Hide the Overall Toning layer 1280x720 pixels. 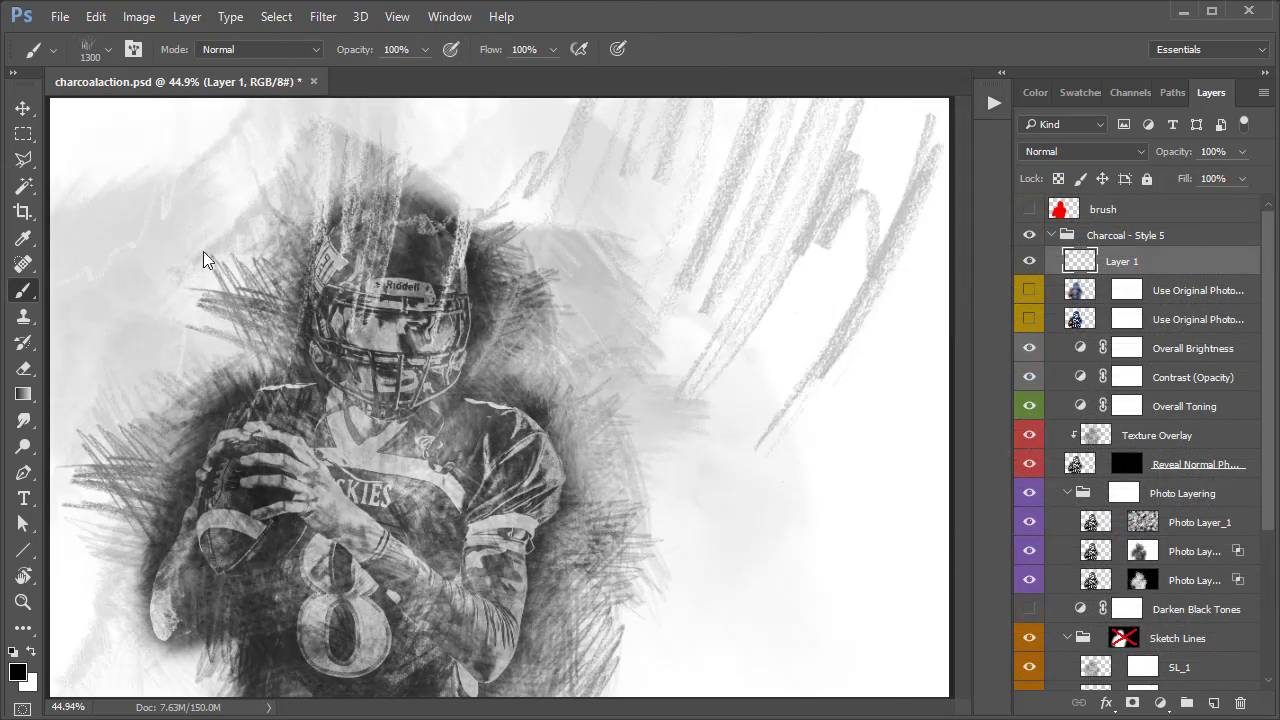pyautogui.click(x=1029, y=406)
